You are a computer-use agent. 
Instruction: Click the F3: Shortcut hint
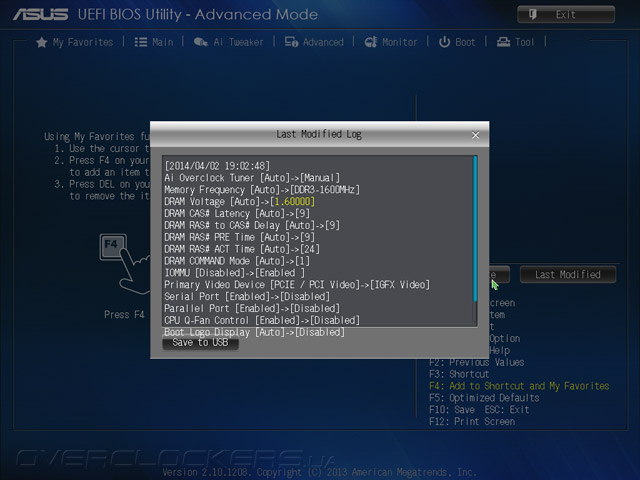point(459,374)
